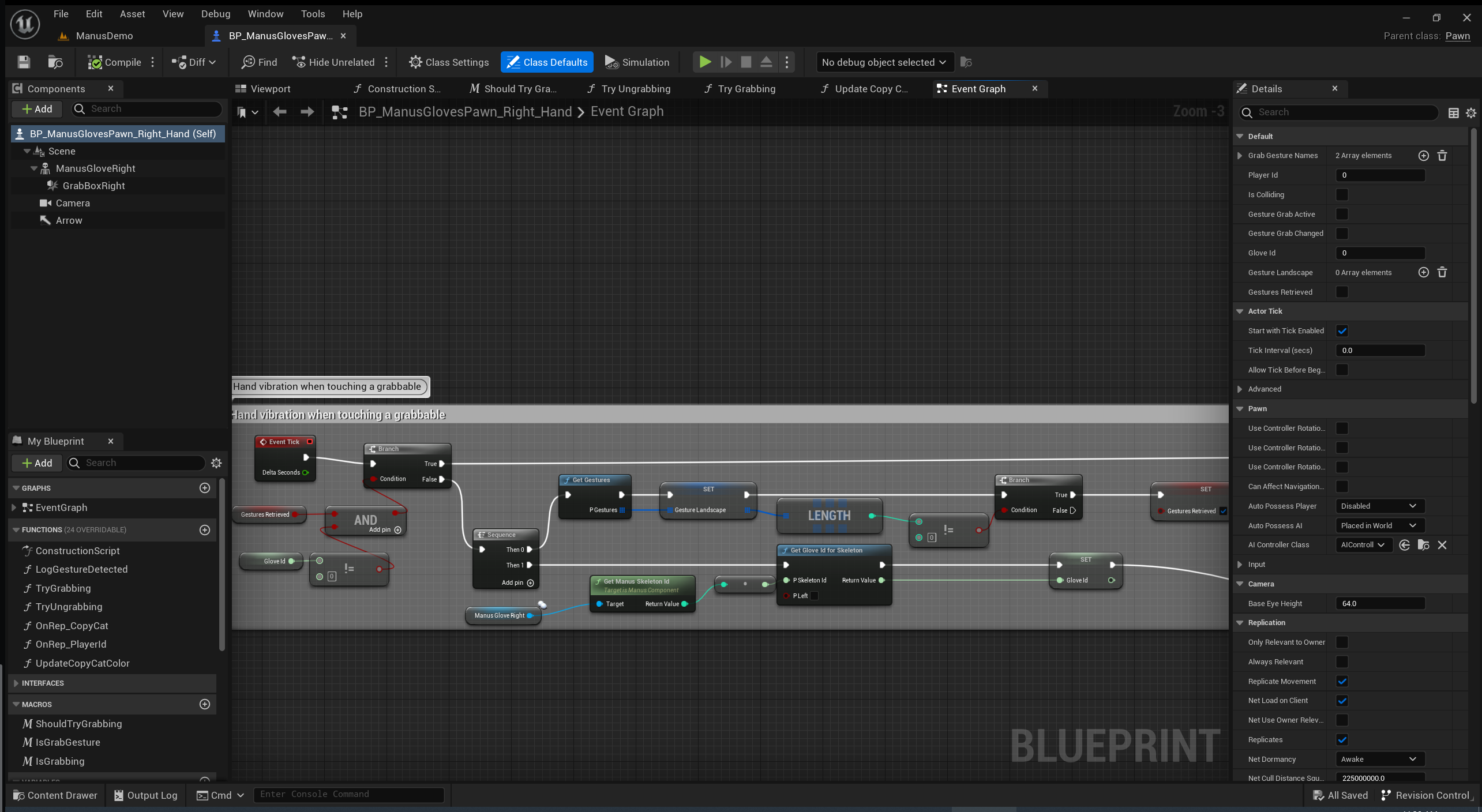Click Browse to asset in Content Browser icon
The width and height of the screenshot is (1482, 812).
(x=55, y=62)
